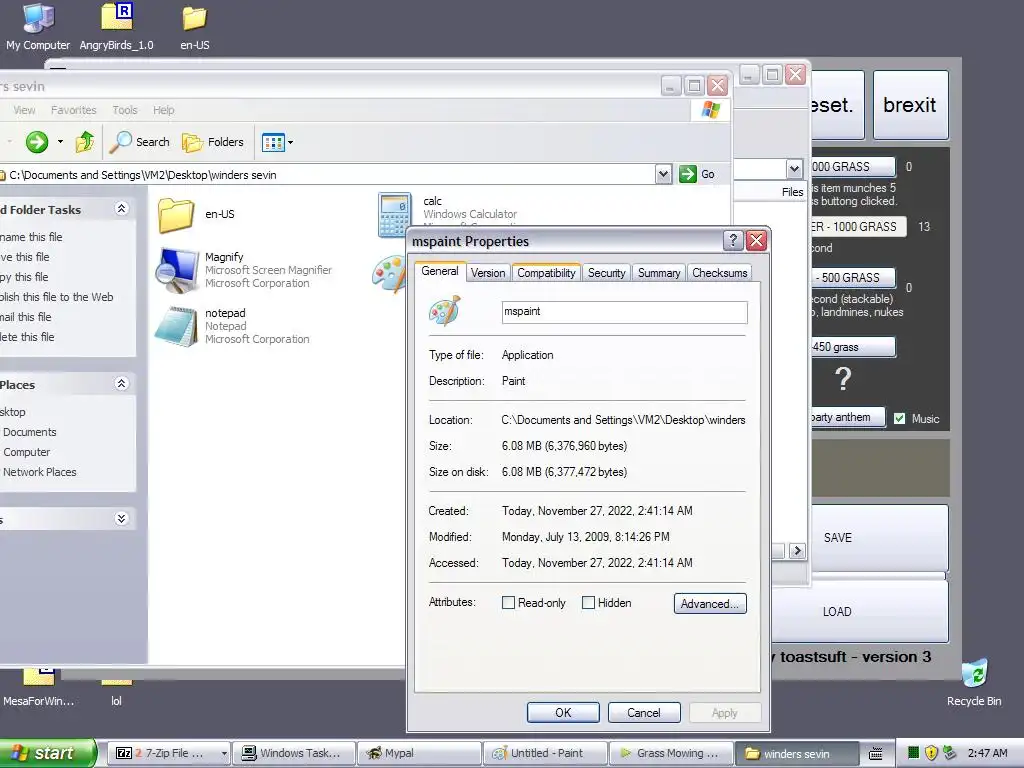This screenshot has width=1024, height=768.
Task: Switch to Windows Task Manager in the taskbar
Action: [294, 753]
